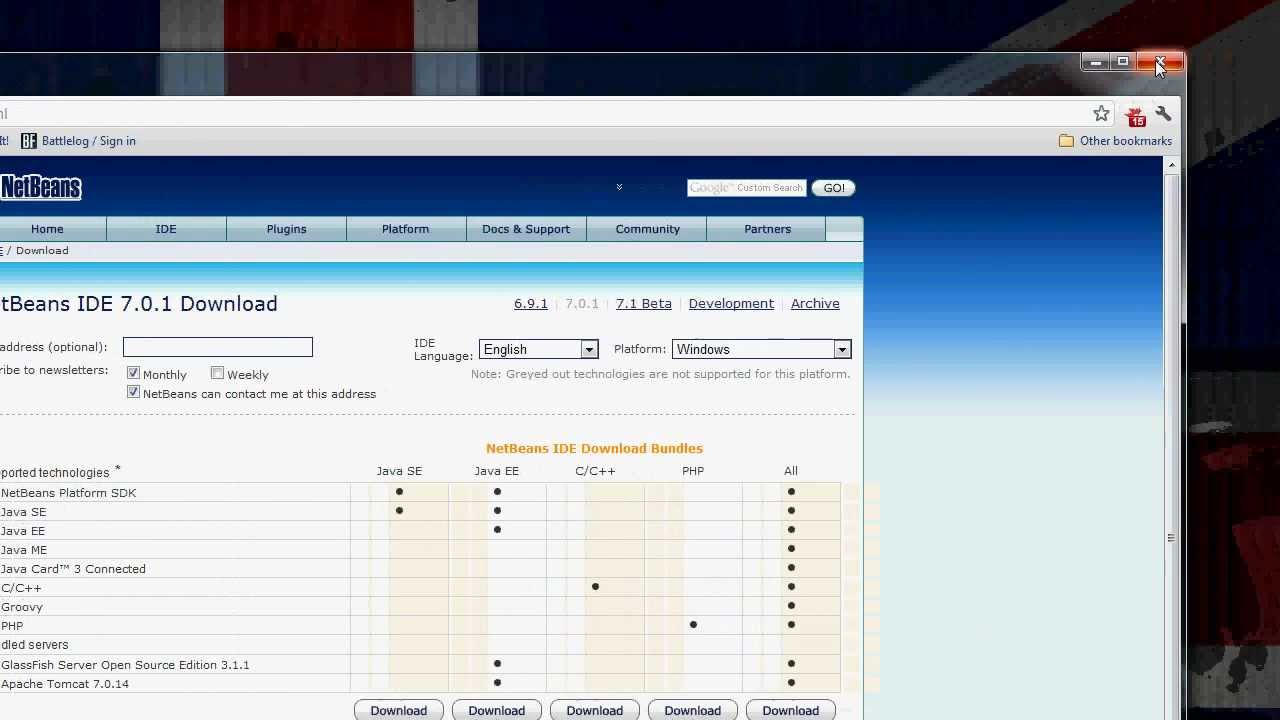This screenshot has width=1280, height=720.
Task: Click the All column header
Action: coord(791,471)
